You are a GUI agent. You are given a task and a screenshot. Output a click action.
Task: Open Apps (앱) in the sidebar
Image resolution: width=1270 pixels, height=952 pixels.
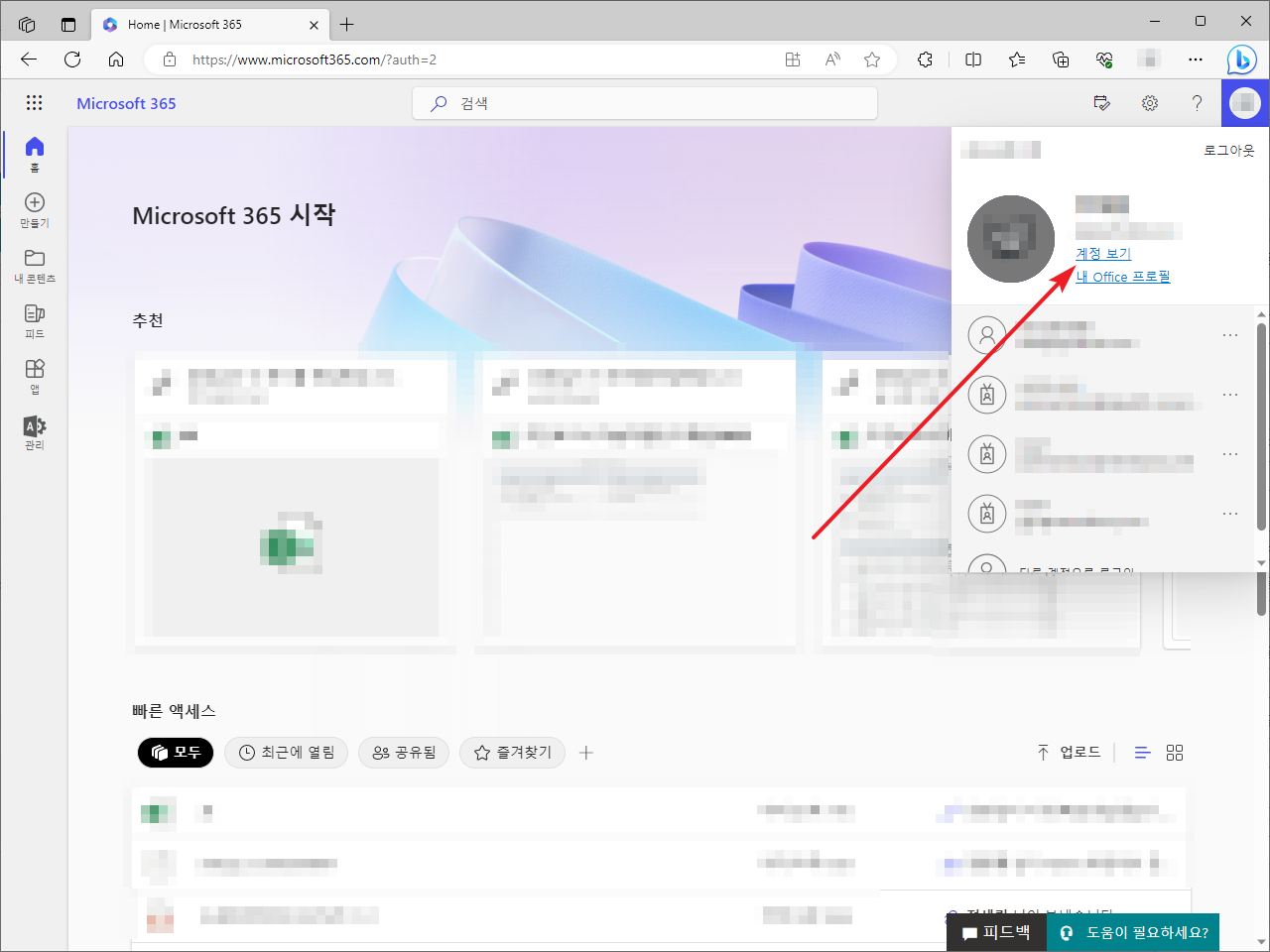(35, 376)
